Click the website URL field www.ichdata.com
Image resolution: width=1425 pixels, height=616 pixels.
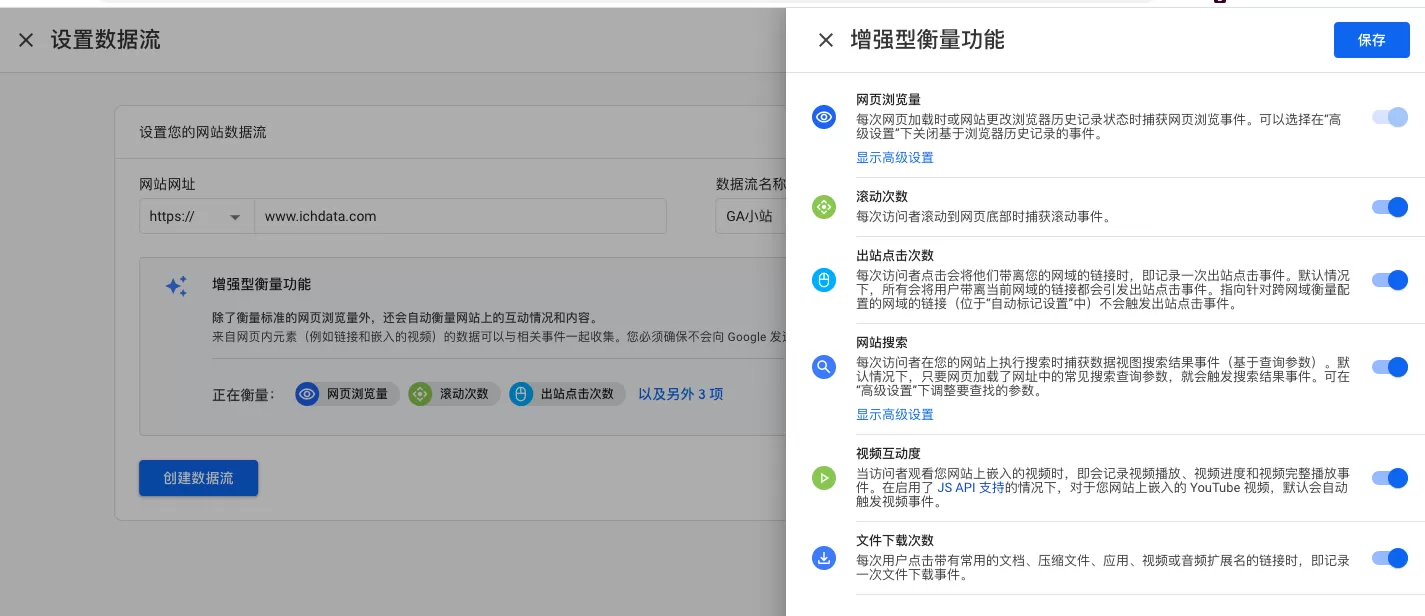point(460,216)
